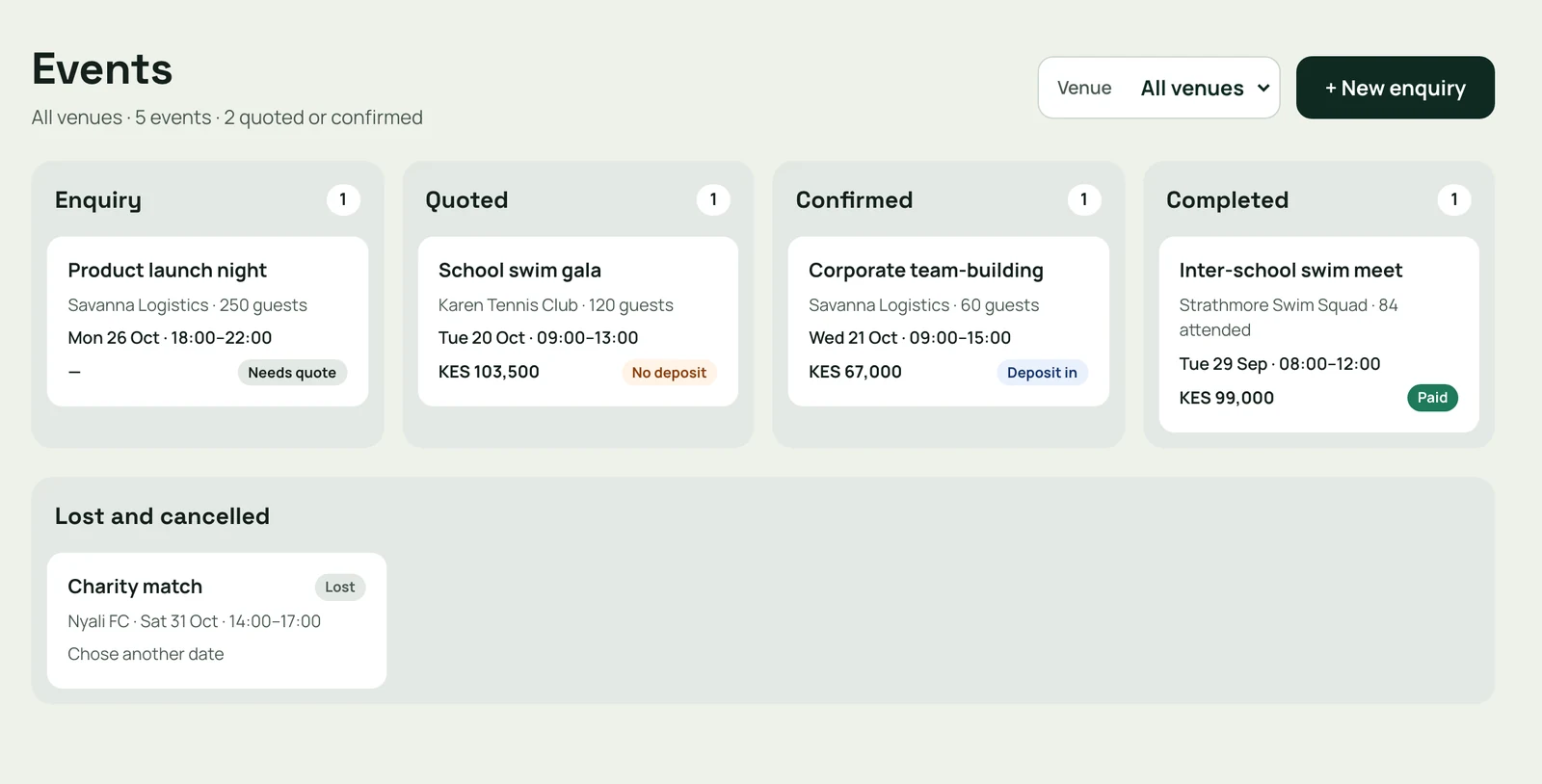1542x784 pixels.
Task: Click the Quoted column heading
Action: click(466, 200)
